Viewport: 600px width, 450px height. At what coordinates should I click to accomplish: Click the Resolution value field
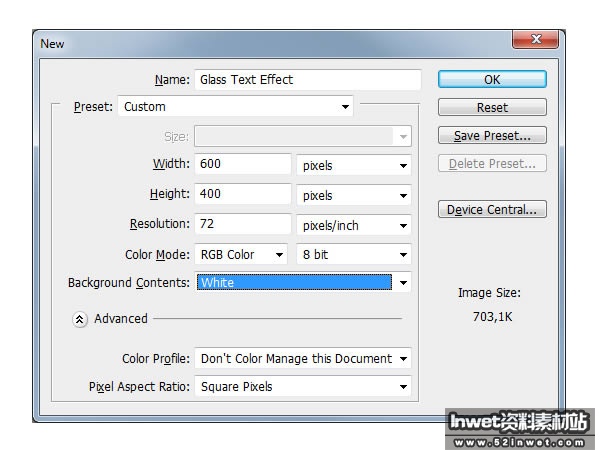243,225
